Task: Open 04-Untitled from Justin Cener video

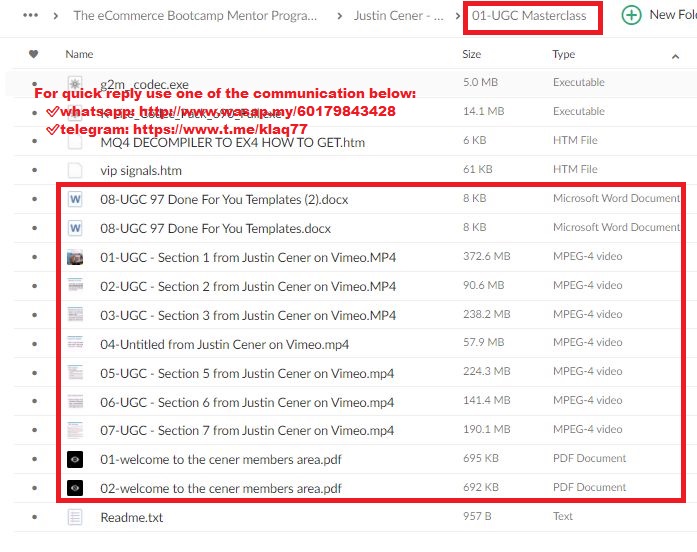Action: click(224, 344)
